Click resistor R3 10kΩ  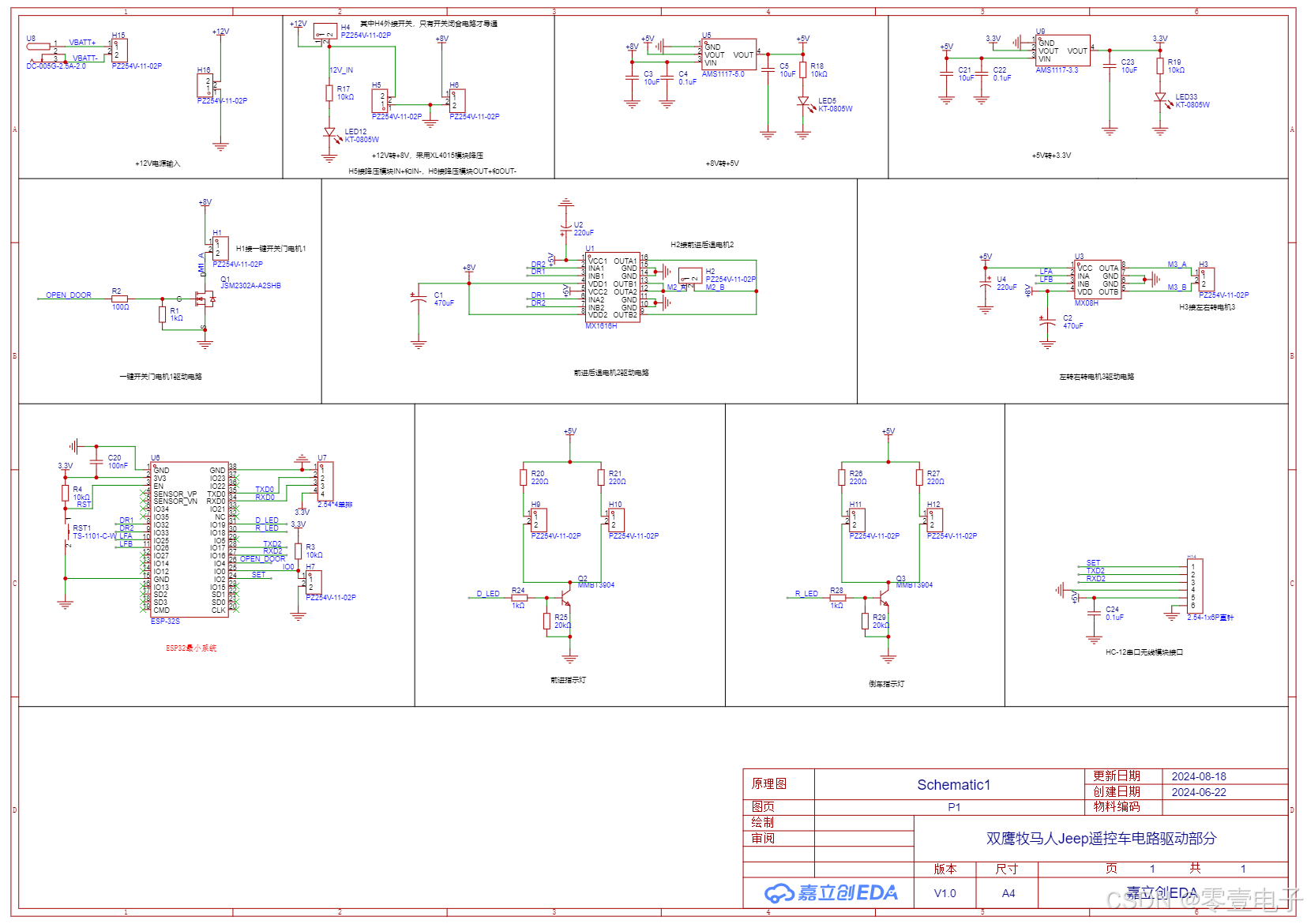point(299,551)
